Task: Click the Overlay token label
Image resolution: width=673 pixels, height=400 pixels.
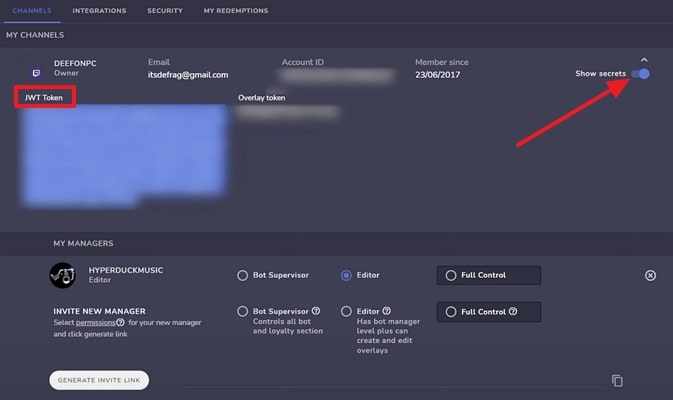Action: (261, 98)
